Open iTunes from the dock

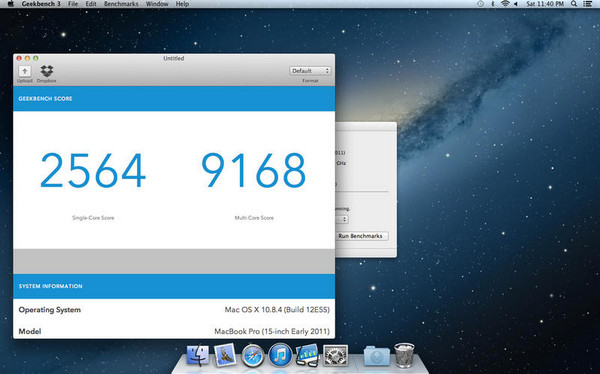[280, 355]
